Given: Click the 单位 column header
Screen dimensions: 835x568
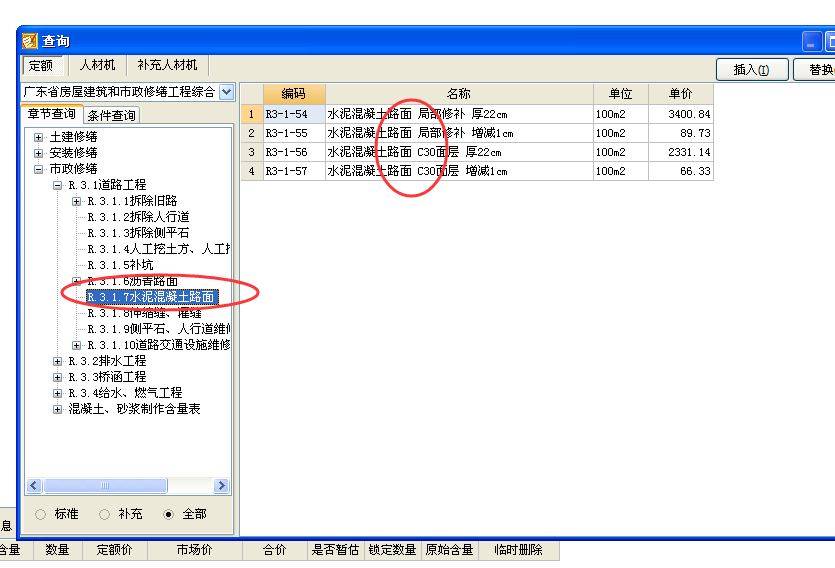Looking at the screenshot, I should tap(620, 94).
